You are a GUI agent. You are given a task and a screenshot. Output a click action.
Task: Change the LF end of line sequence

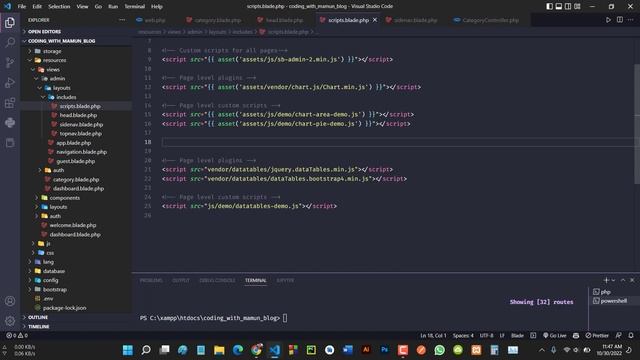(x=502, y=336)
